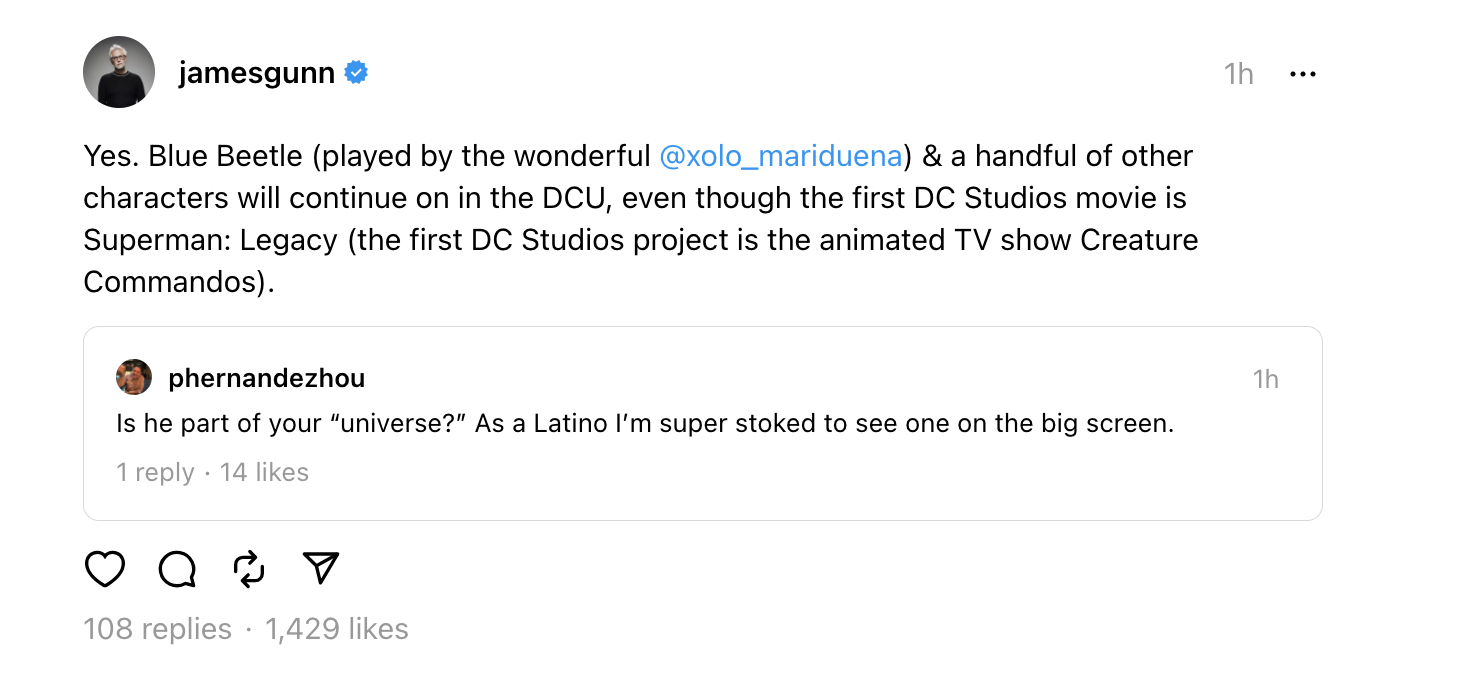The height and width of the screenshot is (674, 1462).
Task: Open the reply speech bubble icon
Action: point(177,569)
